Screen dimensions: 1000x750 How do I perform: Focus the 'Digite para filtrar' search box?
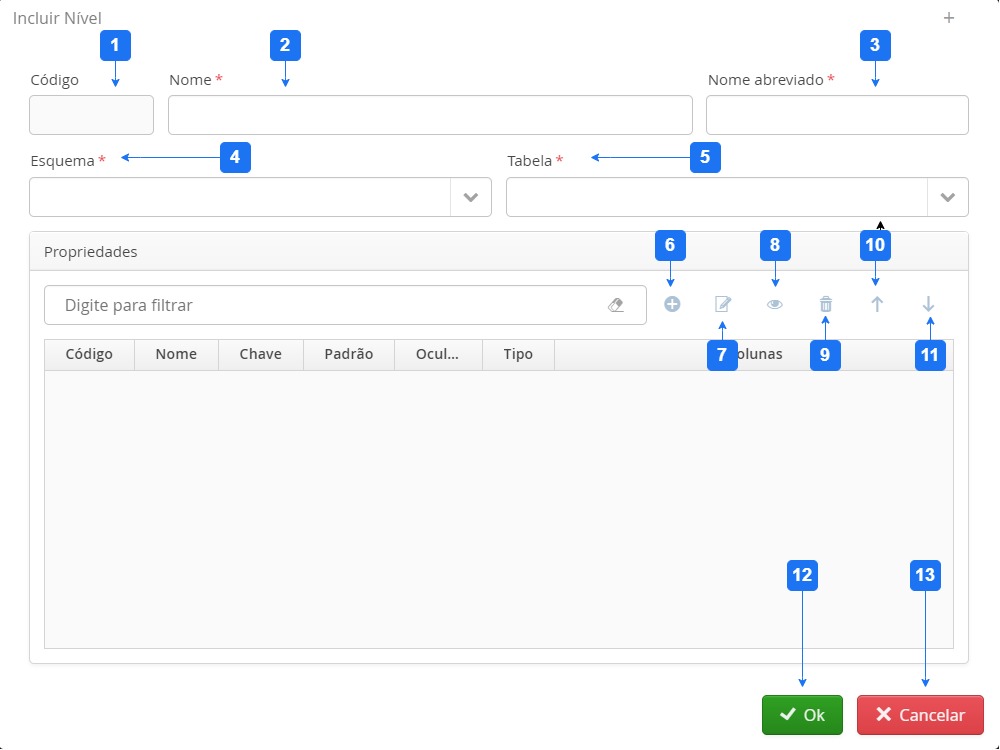point(330,305)
